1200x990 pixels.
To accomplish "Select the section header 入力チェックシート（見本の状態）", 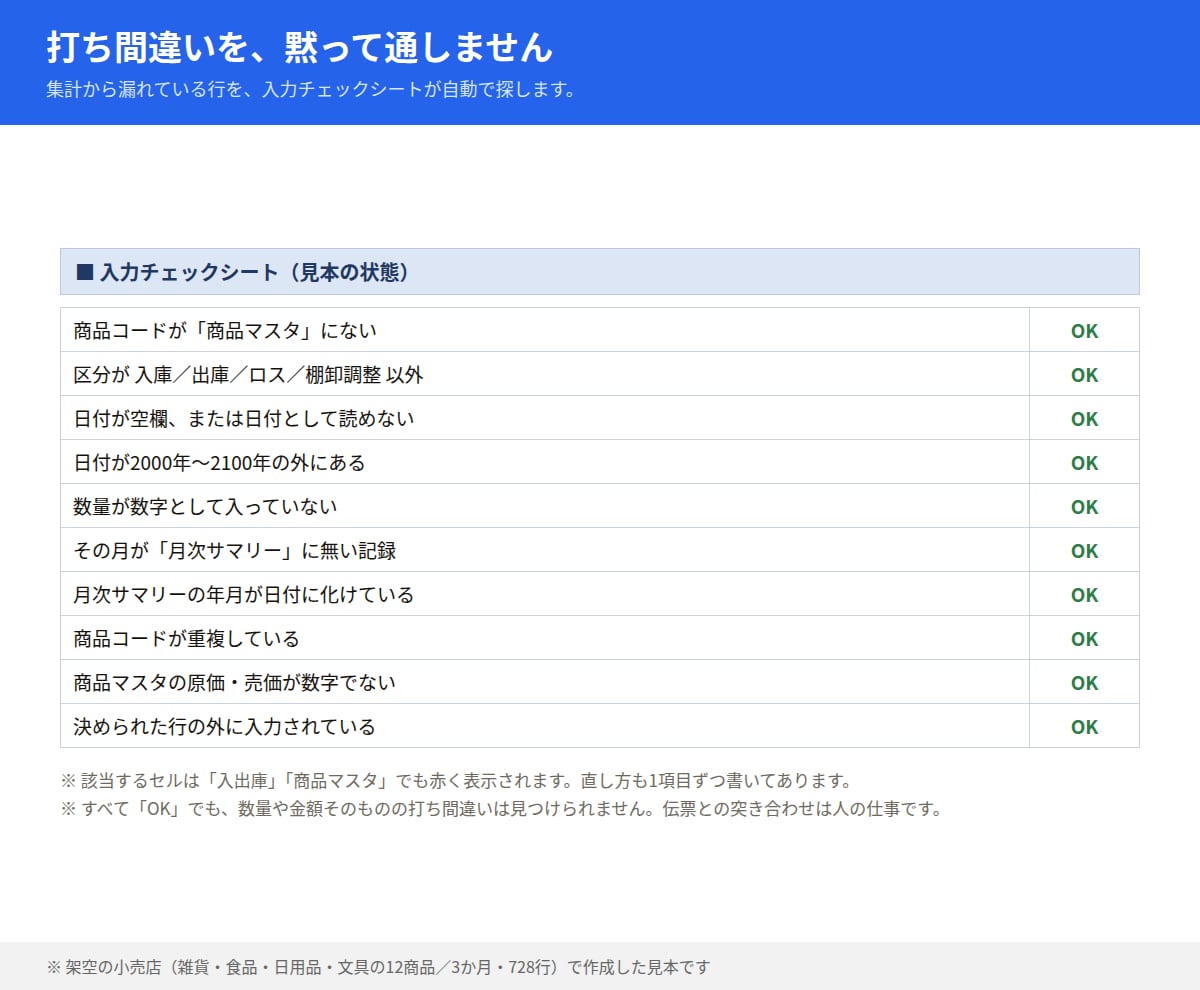I will tap(600, 272).
